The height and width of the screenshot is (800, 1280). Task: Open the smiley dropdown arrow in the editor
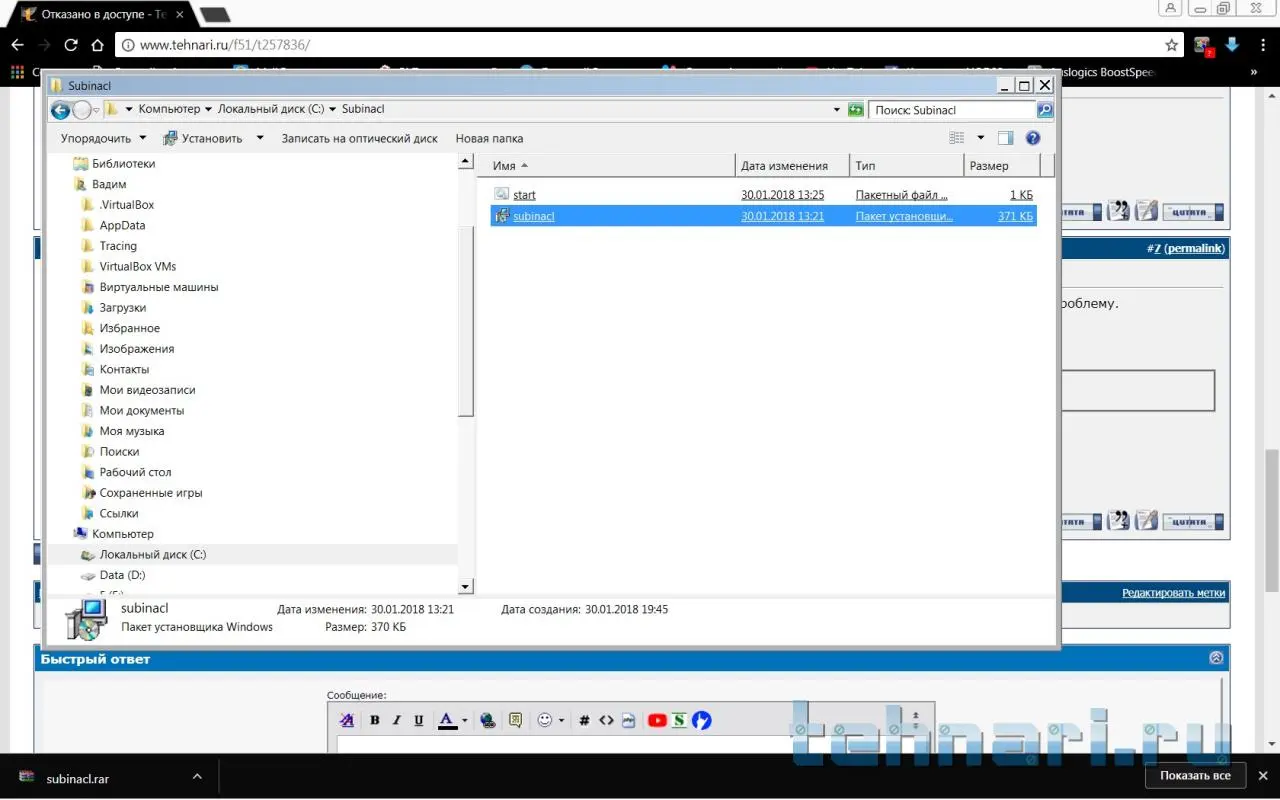coord(561,720)
